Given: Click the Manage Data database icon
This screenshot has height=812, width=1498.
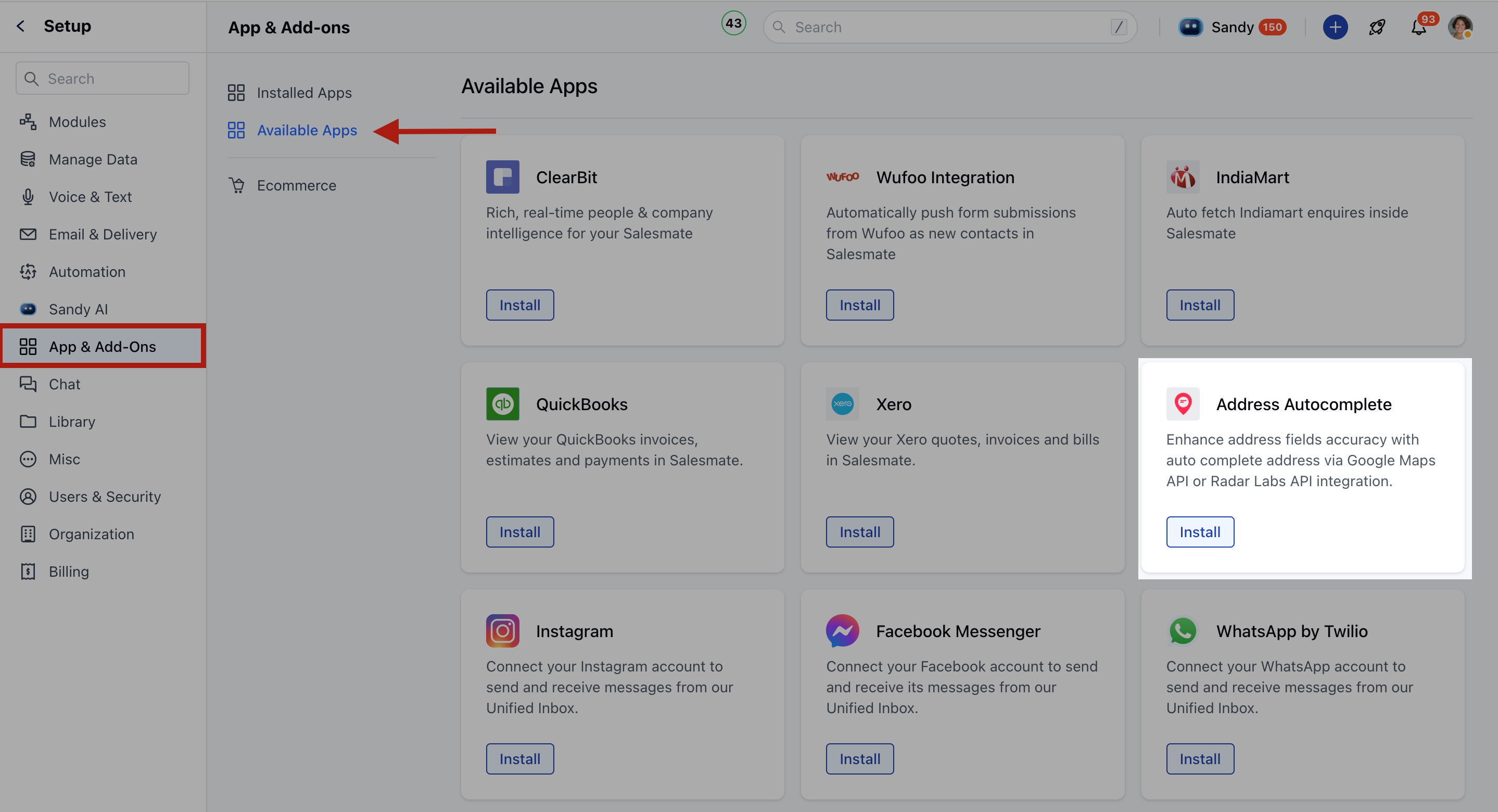Looking at the screenshot, I should click(x=28, y=159).
